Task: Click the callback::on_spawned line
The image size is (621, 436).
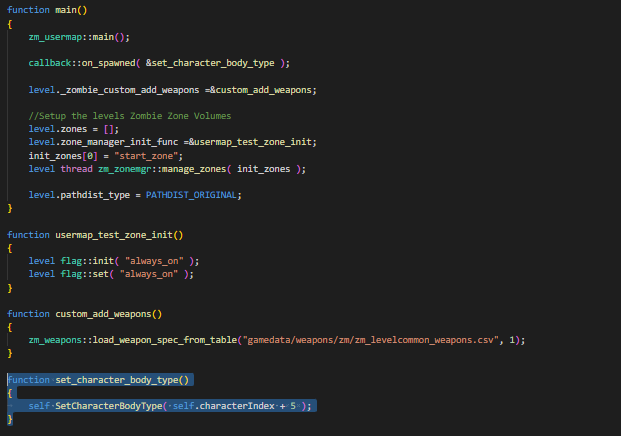Action: tap(159, 63)
